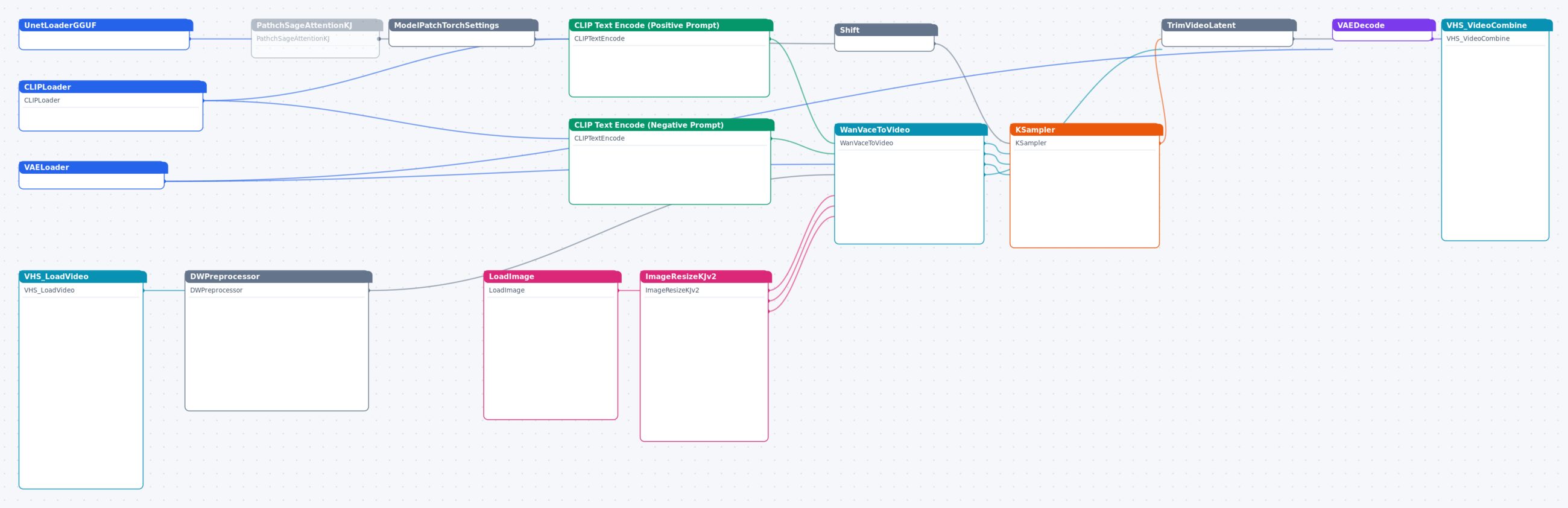
Task: Click the orange KSampler node title bar
Action: 1086,130
